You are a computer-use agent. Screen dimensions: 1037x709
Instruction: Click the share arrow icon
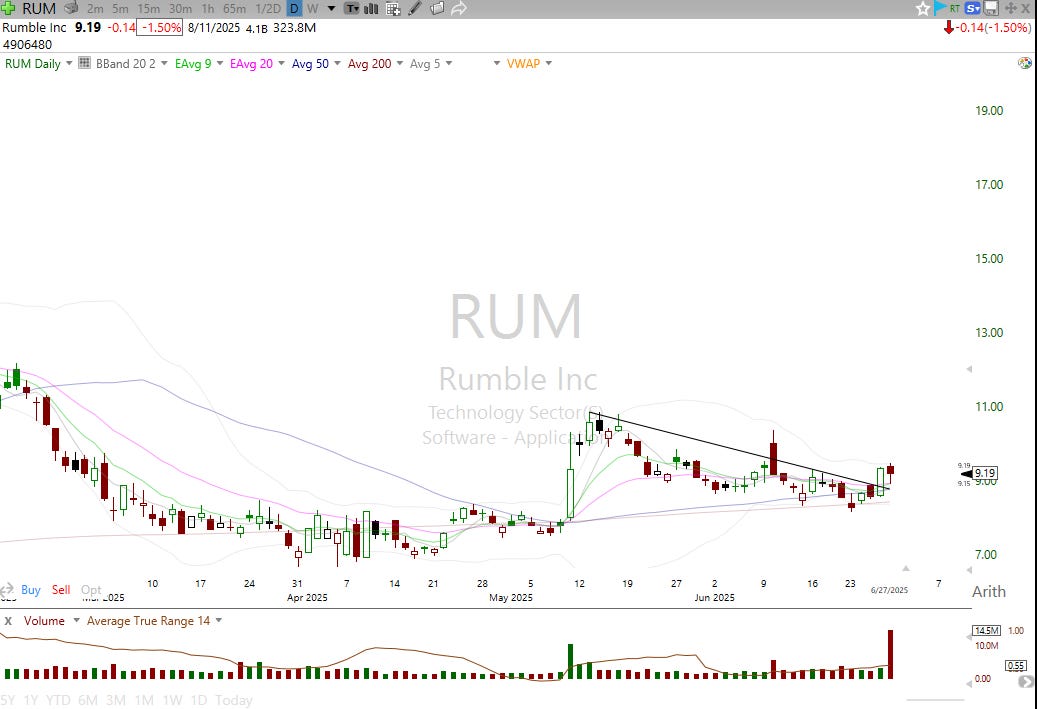click(x=459, y=9)
